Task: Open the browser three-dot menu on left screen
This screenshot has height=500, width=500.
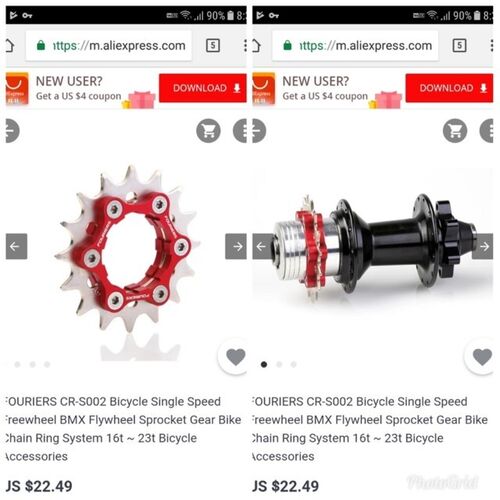Action: pos(245,45)
